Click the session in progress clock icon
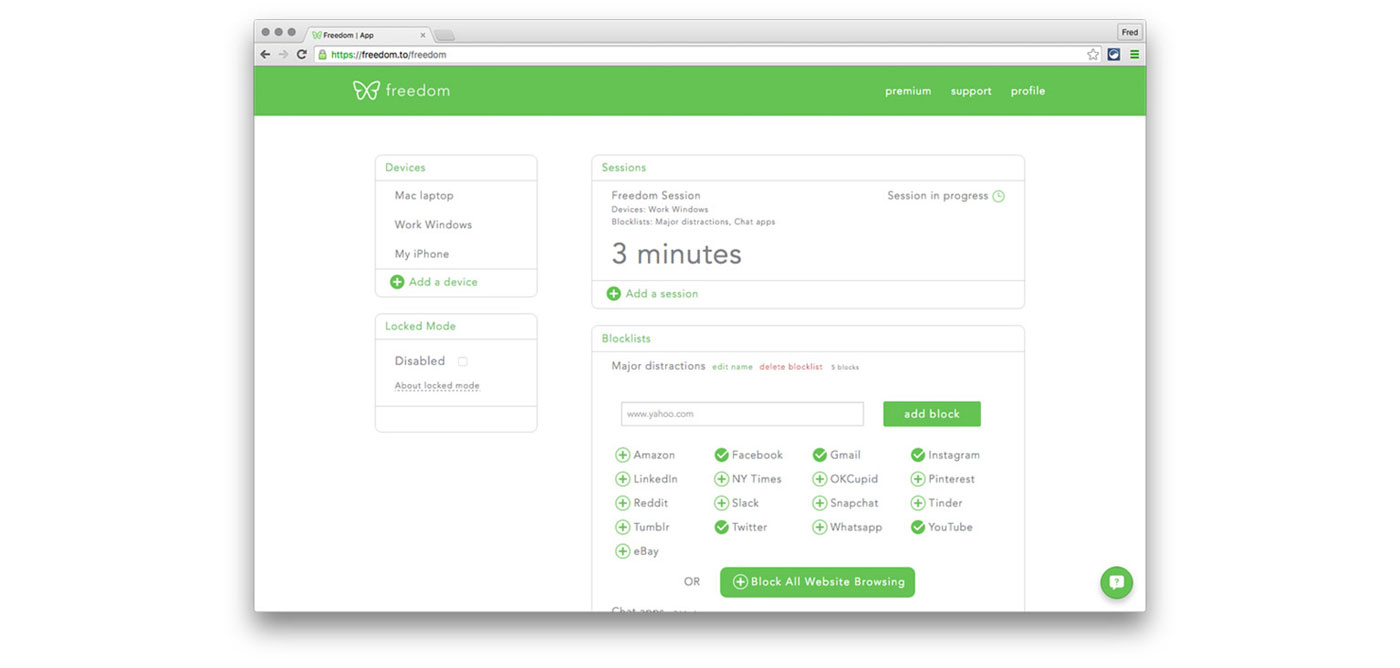 (998, 196)
